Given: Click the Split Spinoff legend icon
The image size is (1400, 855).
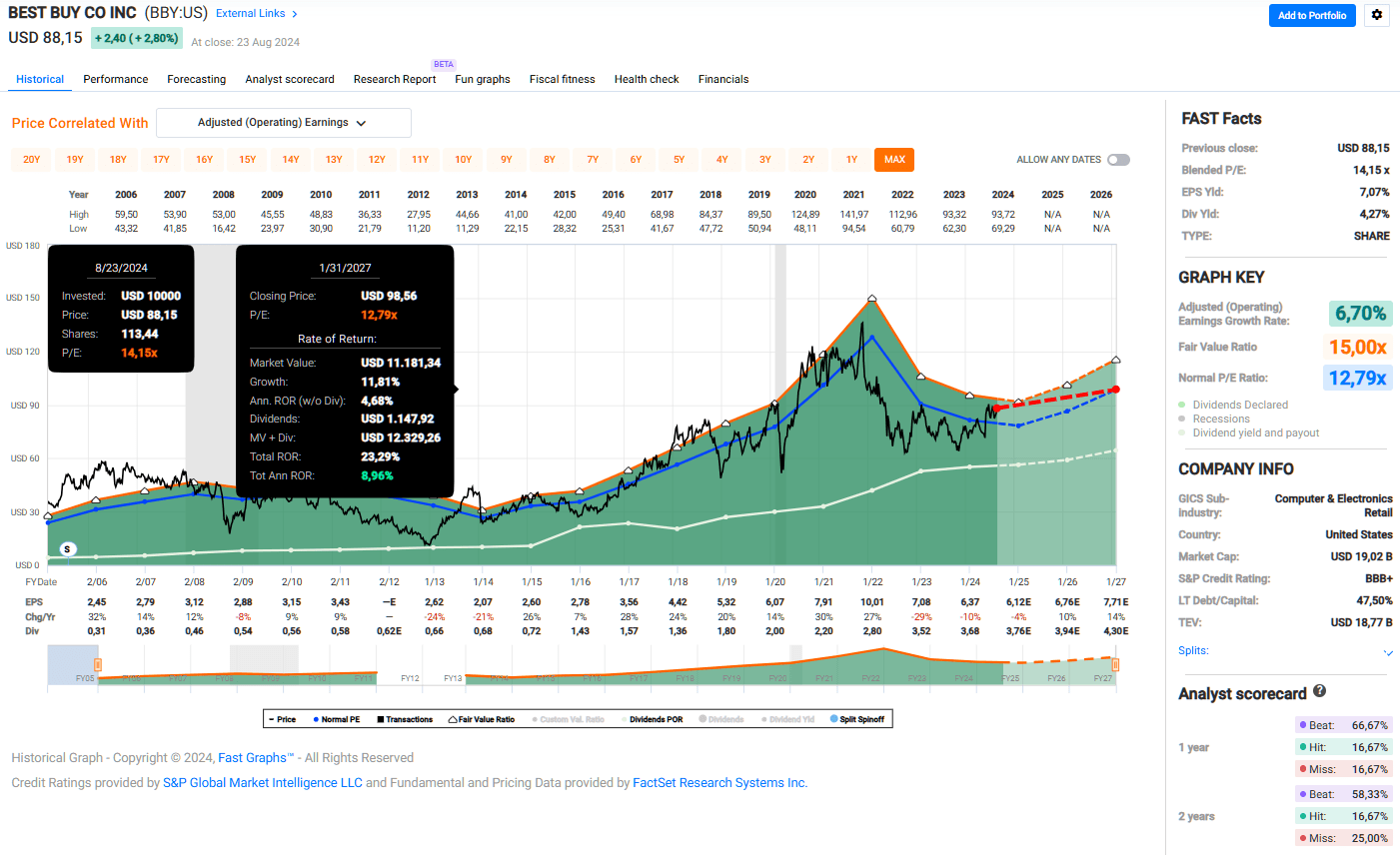Looking at the screenshot, I should pyautogui.click(x=833, y=719).
